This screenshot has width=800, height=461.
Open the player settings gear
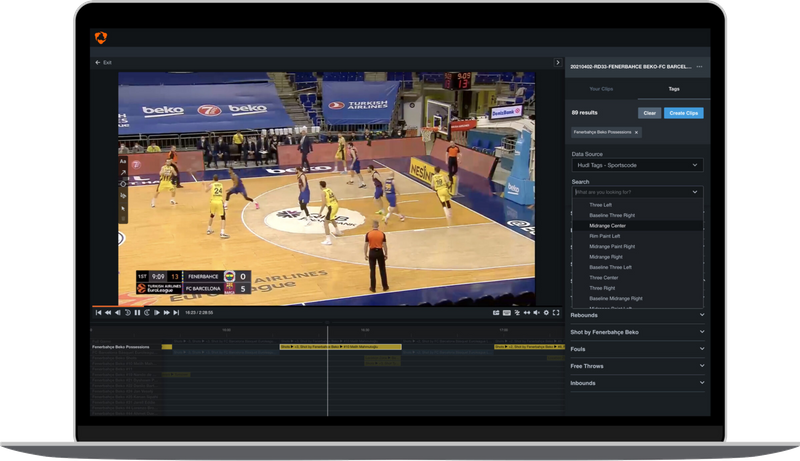pyautogui.click(x=546, y=313)
